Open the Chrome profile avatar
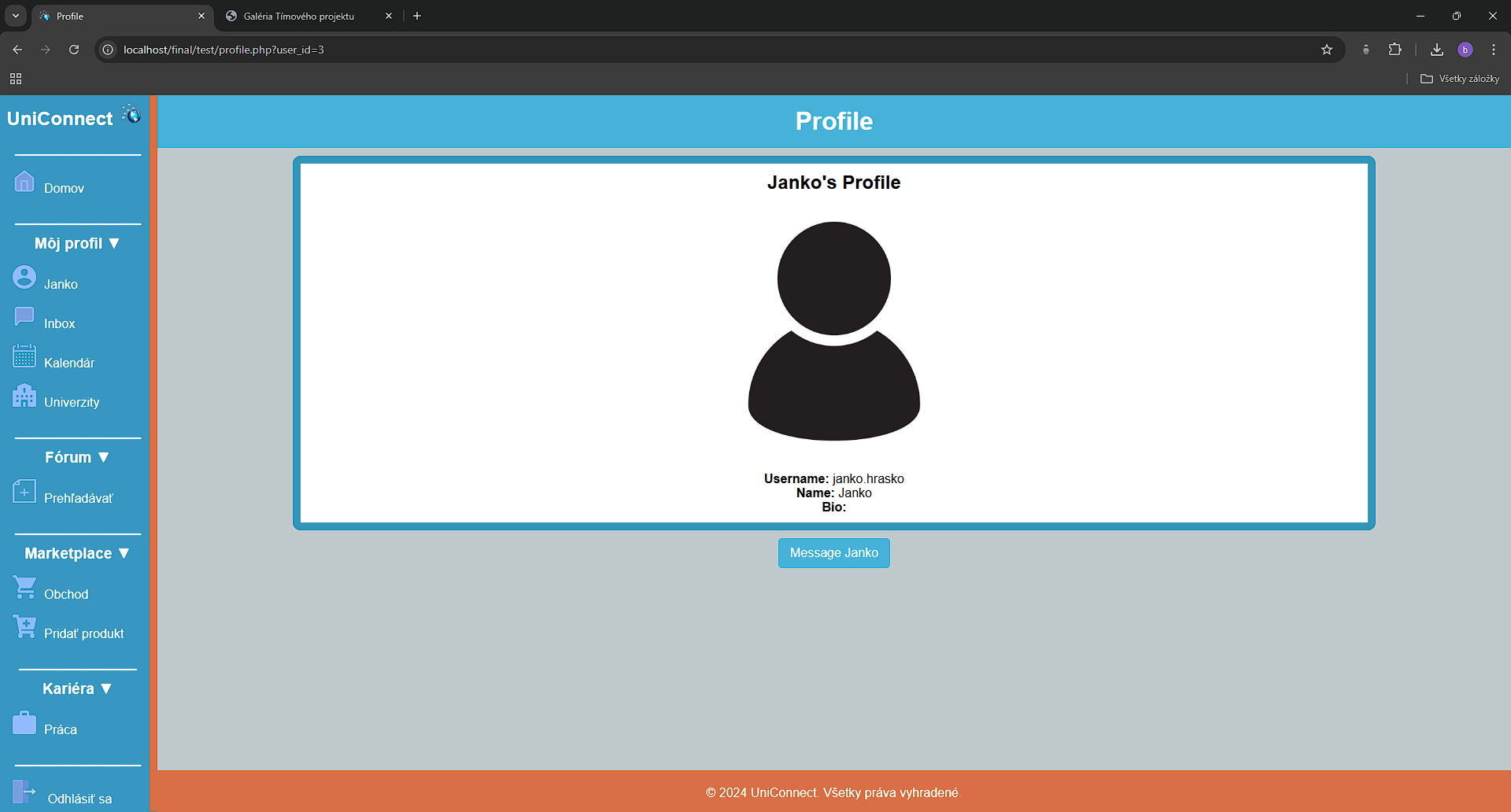 (x=1465, y=50)
